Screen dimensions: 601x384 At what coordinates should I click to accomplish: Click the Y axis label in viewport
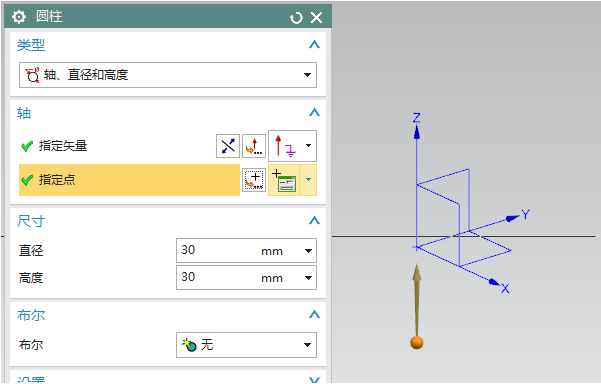pos(525,215)
